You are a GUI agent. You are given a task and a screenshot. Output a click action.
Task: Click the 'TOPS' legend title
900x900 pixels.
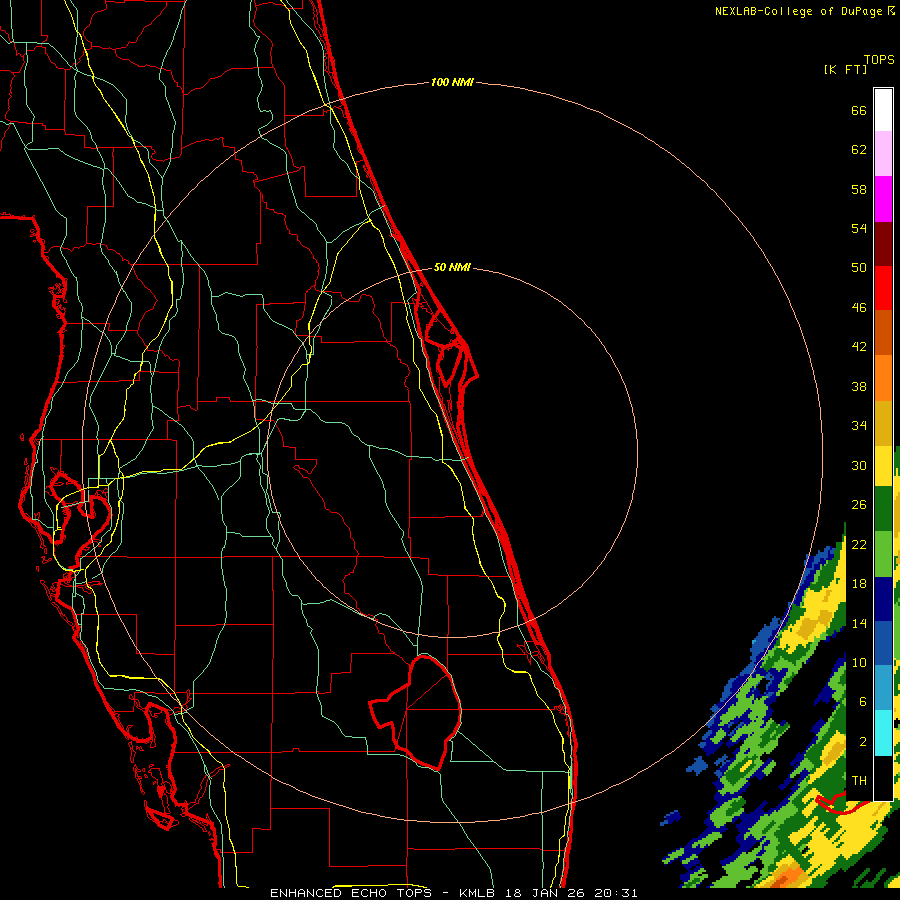[879, 59]
